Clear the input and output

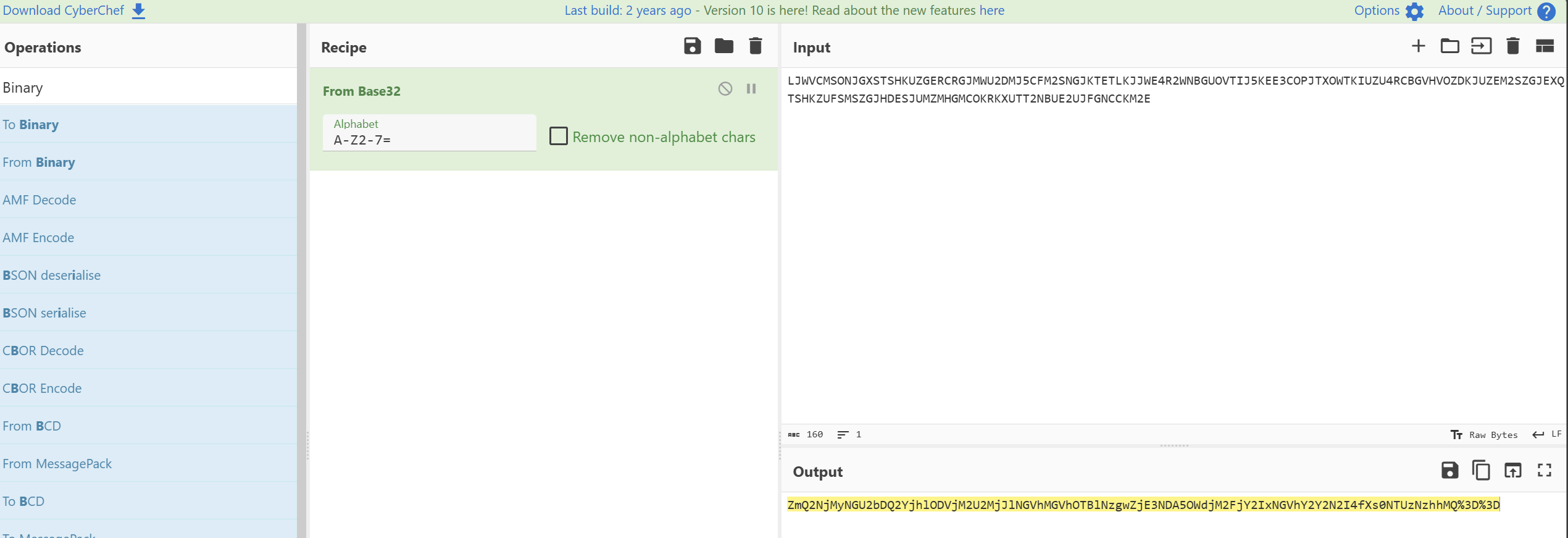tap(1512, 46)
